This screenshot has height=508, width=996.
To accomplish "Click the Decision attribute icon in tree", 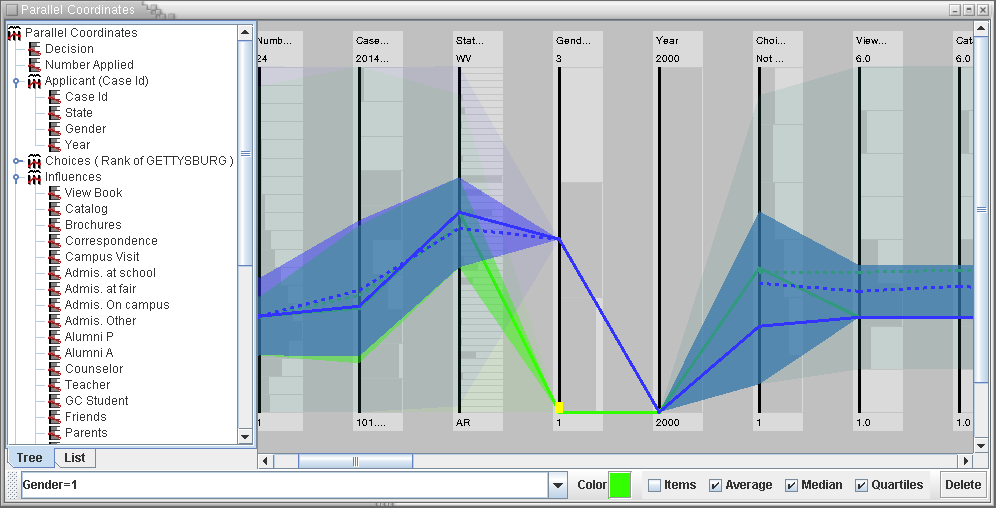I will coord(35,49).
